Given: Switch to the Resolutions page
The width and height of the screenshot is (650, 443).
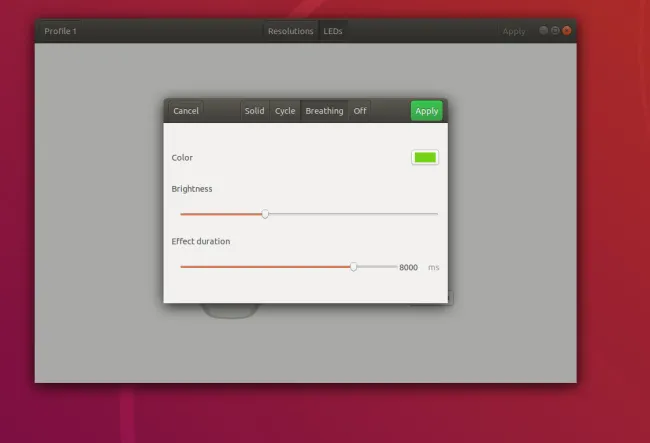Looking at the screenshot, I should 291,31.
